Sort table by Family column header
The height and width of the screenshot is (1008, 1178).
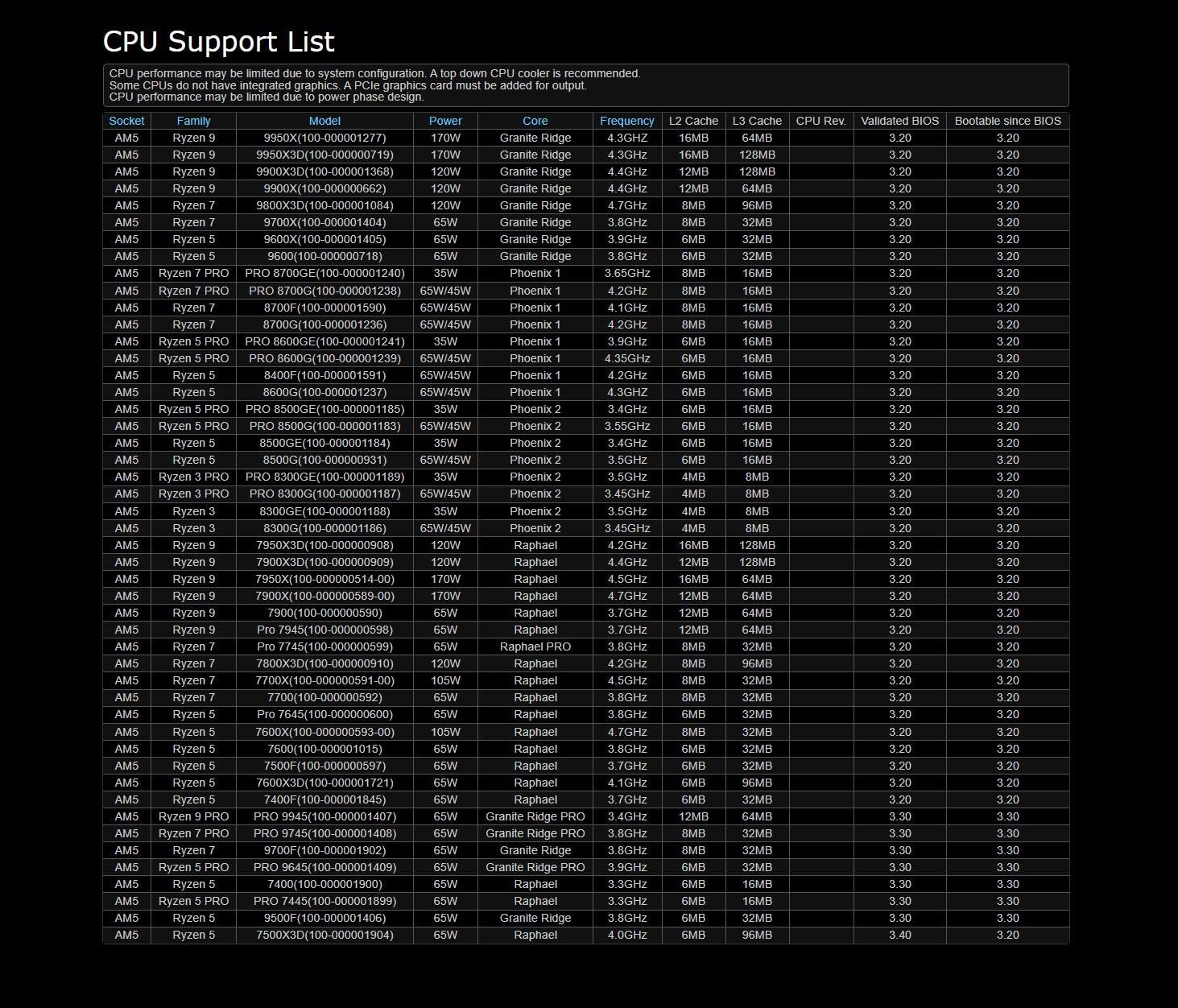[193, 121]
